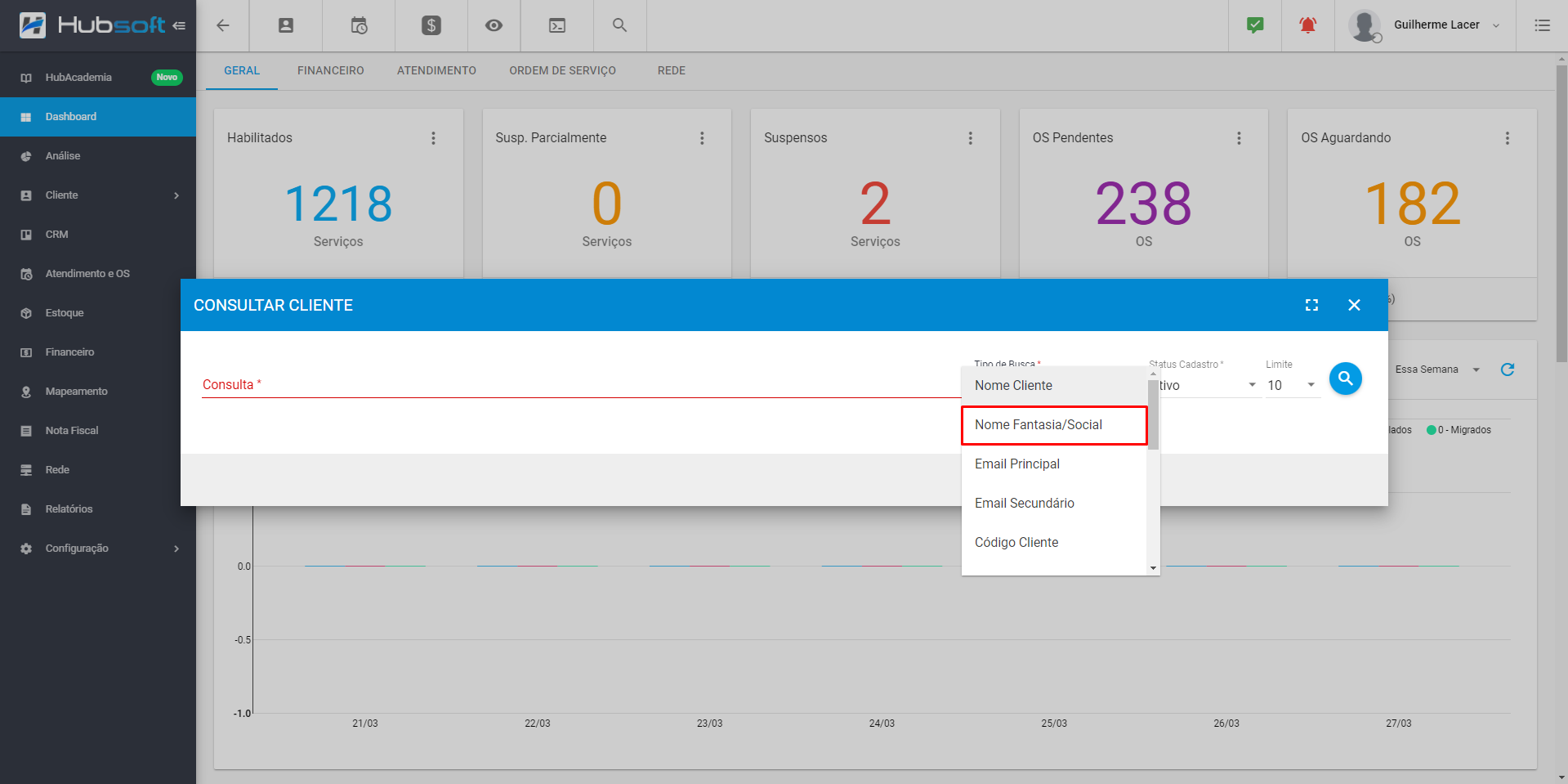Switch to the ORDEM DE SERVIÇO tab
1568x784 pixels.
[563, 71]
